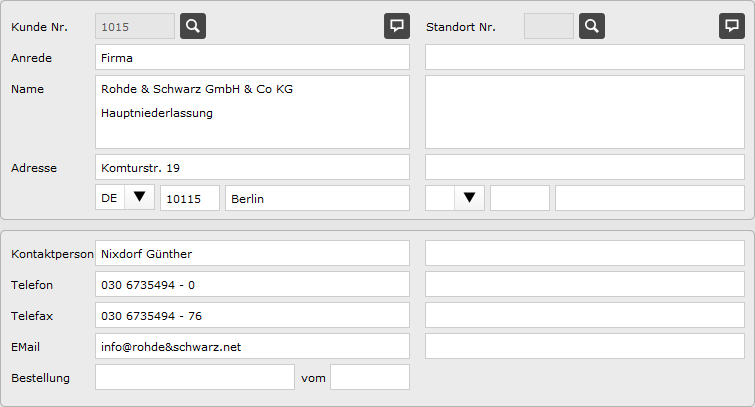Focus the Bestellung date field after vom
Viewport: 755px width, 407px height.
(369, 378)
